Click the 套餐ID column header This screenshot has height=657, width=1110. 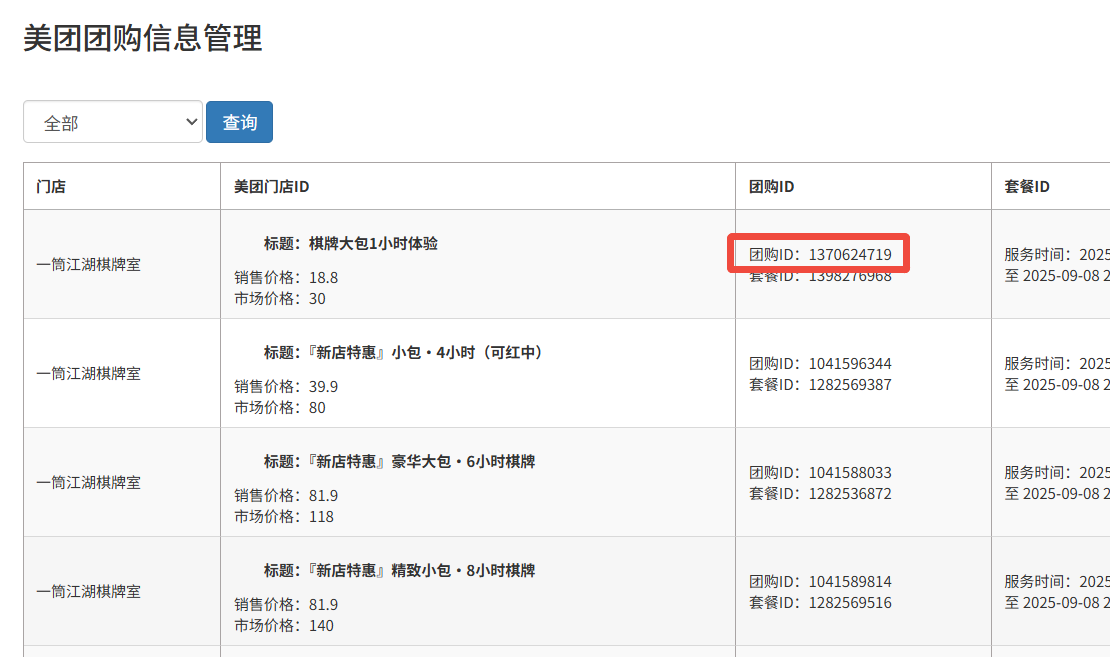click(x=1026, y=186)
